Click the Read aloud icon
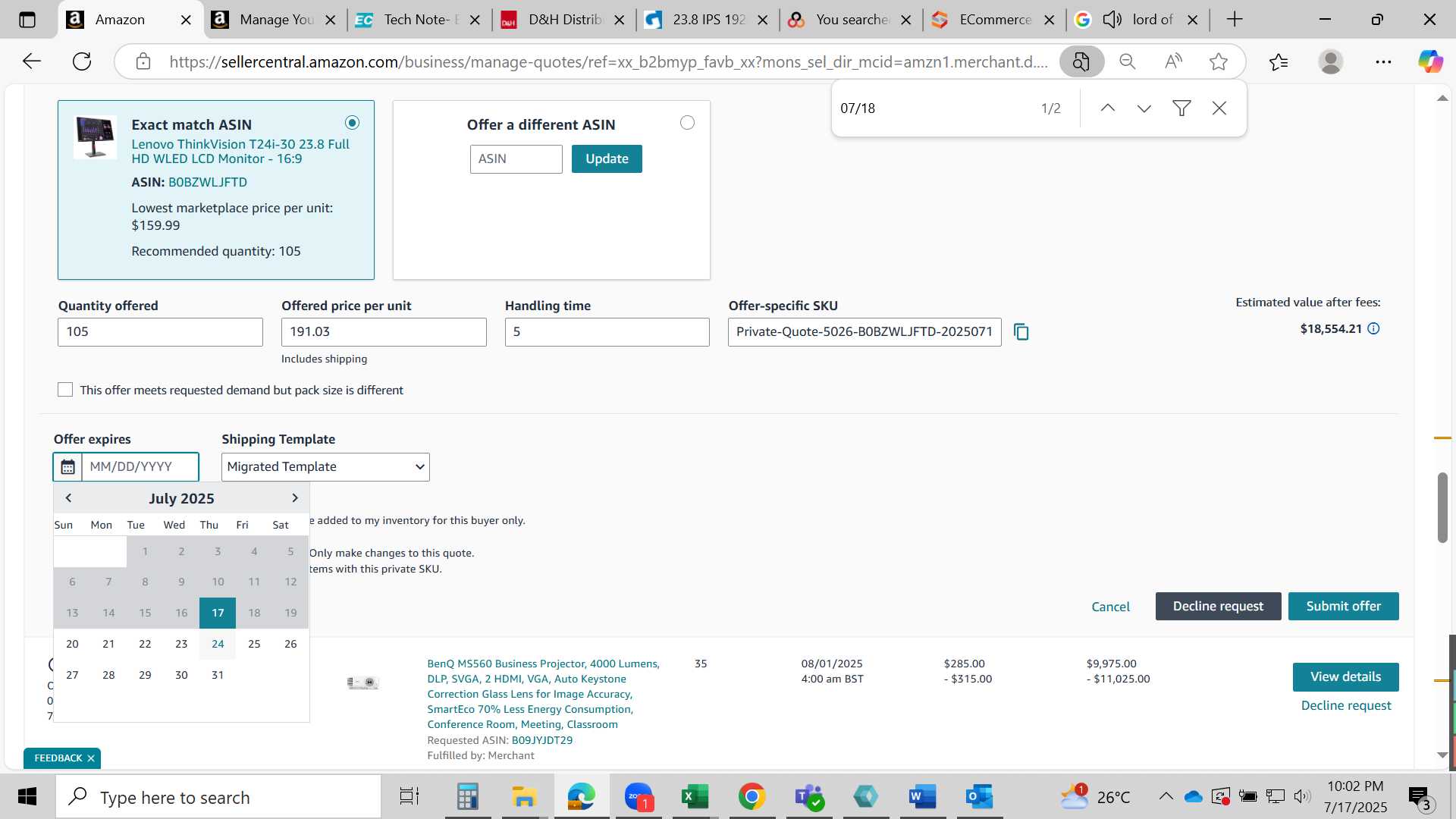The width and height of the screenshot is (1456, 819). (x=1173, y=61)
